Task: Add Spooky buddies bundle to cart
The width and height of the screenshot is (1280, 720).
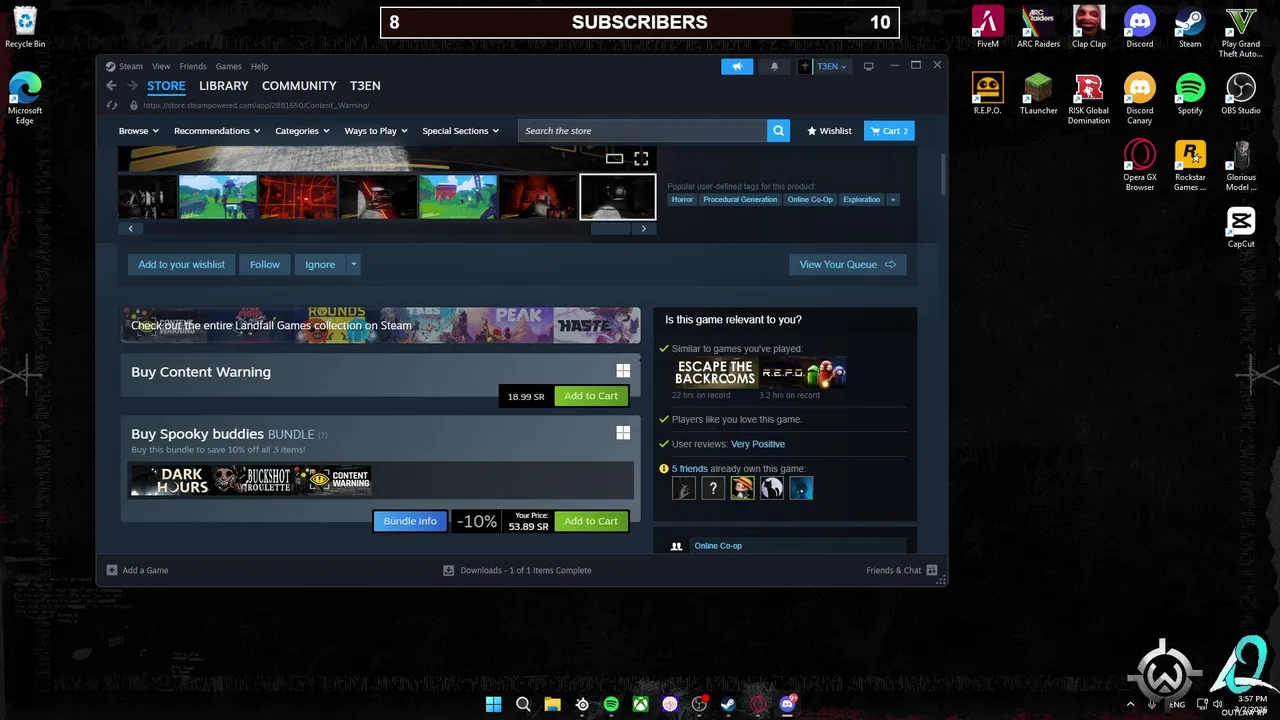Action: click(591, 521)
